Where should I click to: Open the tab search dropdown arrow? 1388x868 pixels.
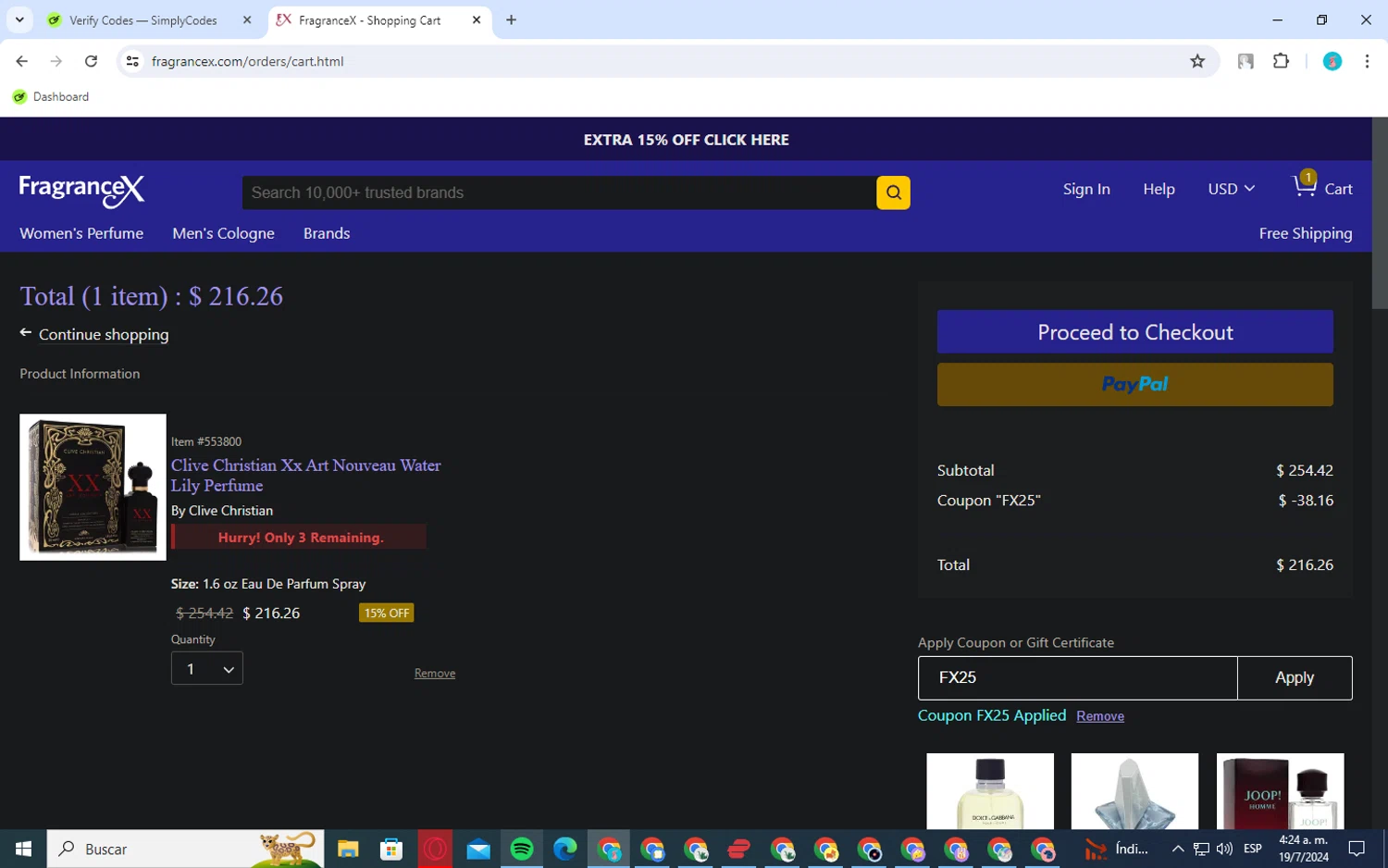point(19,19)
